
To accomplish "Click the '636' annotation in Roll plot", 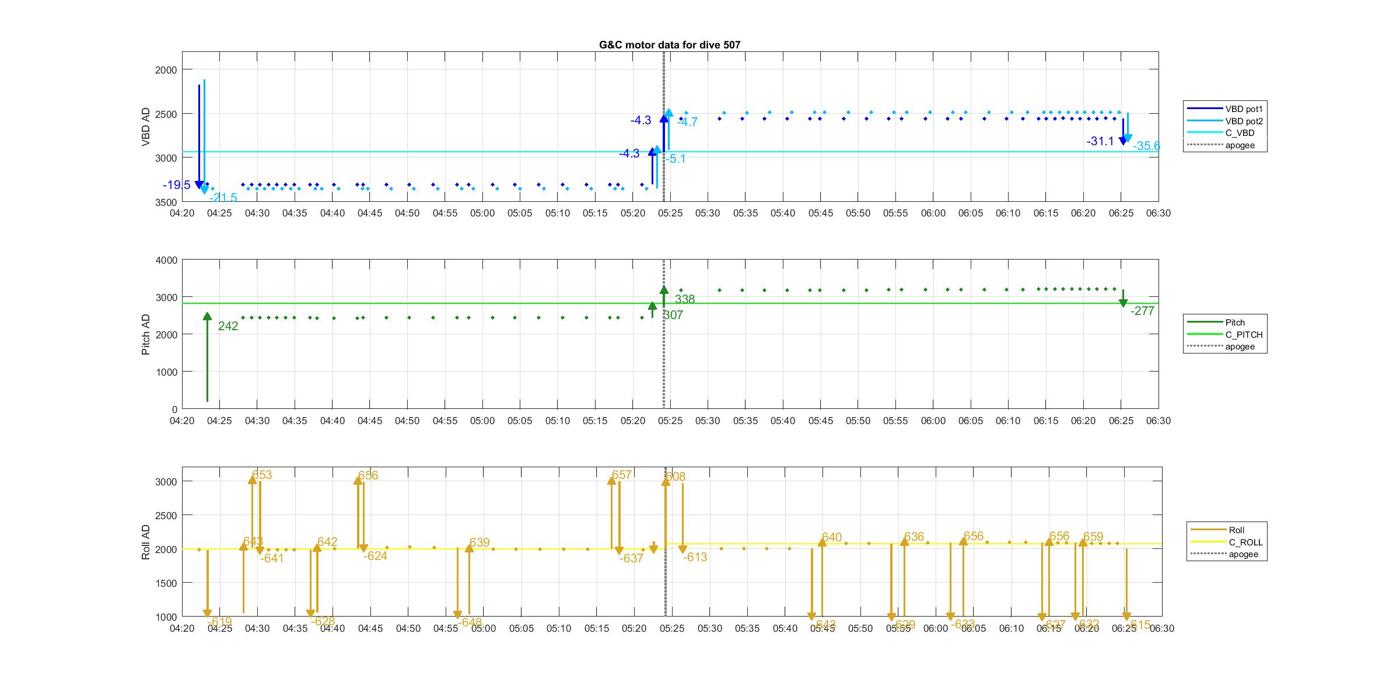I will click(x=914, y=538).
